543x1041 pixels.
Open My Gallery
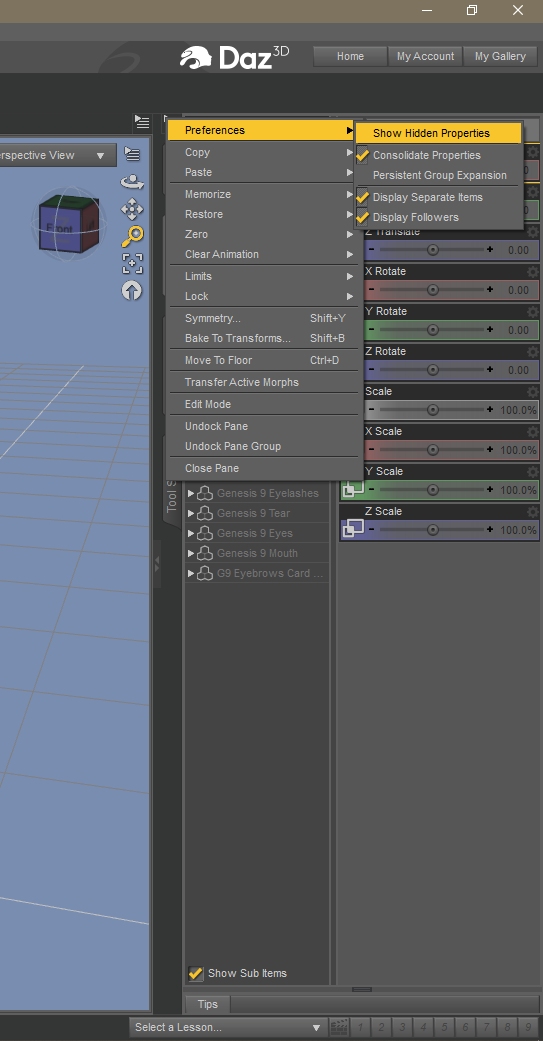click(x=500, y=56)
